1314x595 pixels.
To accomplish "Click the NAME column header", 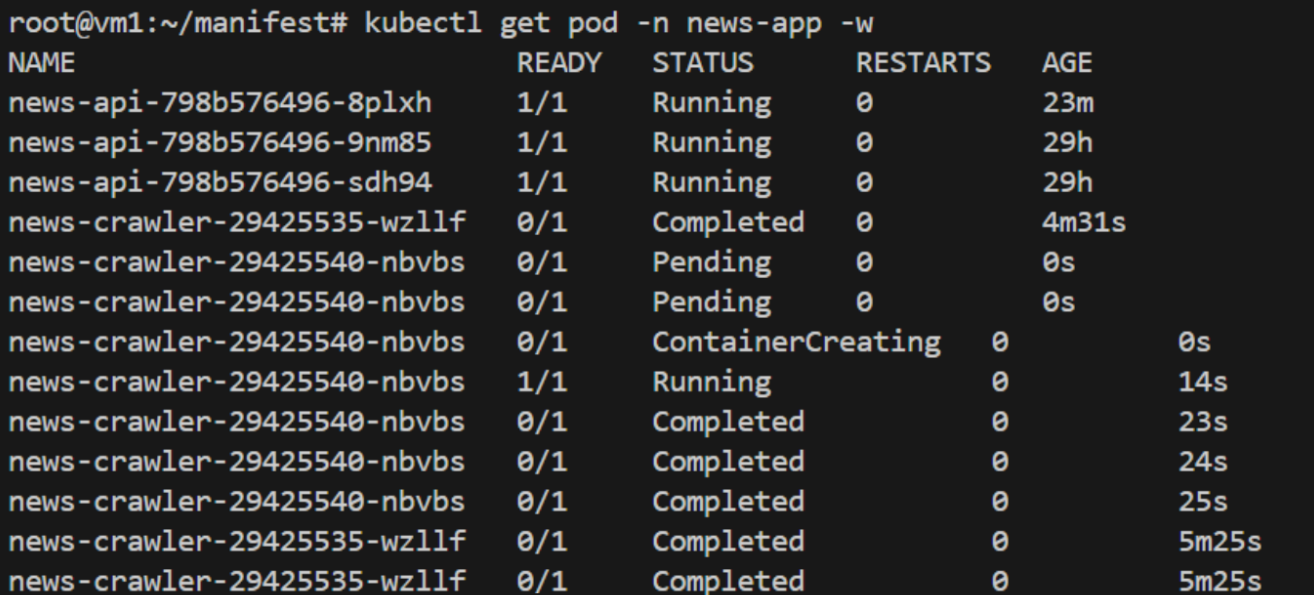I will [x=40, y=63].
